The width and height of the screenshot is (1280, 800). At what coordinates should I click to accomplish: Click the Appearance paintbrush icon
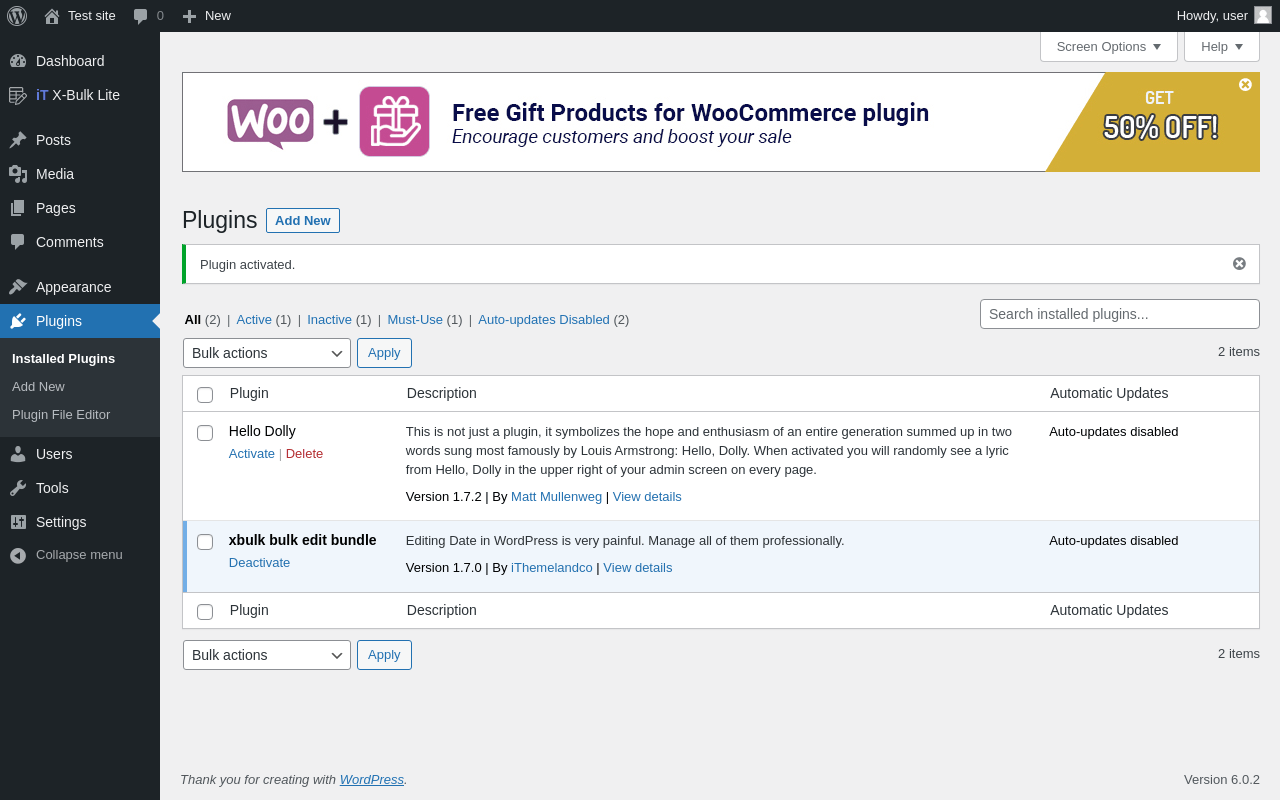pos(18,287)
